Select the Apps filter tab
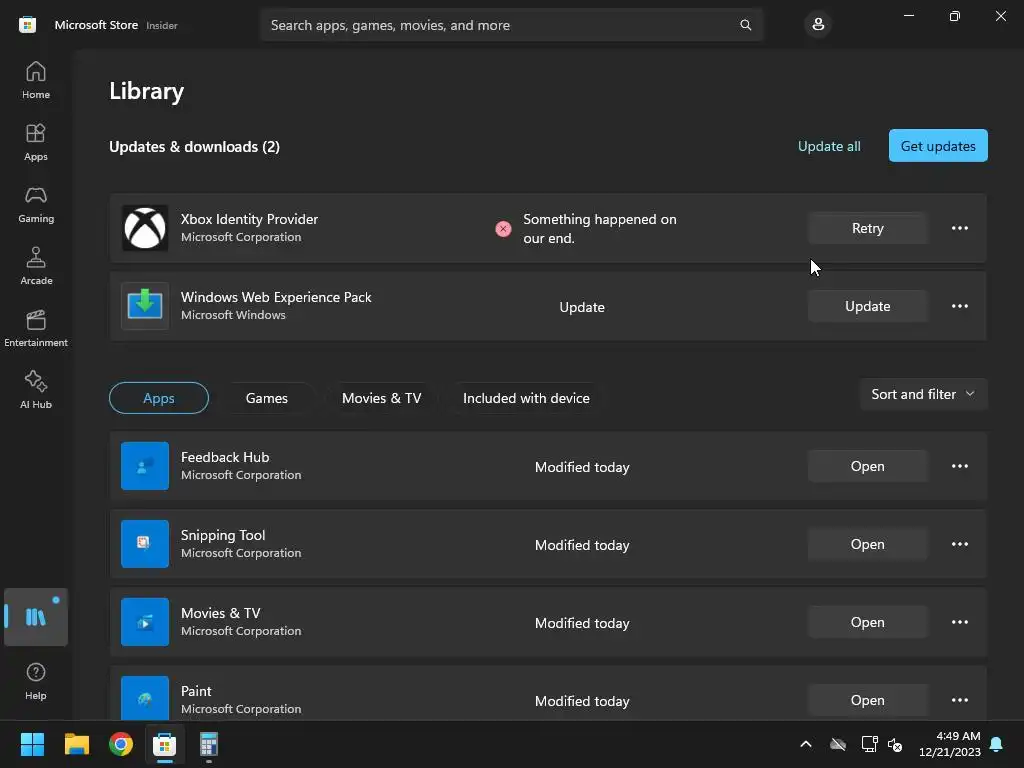Viewport: 1024px width, 768px height. pyautogui.click(x=159, y=398)
